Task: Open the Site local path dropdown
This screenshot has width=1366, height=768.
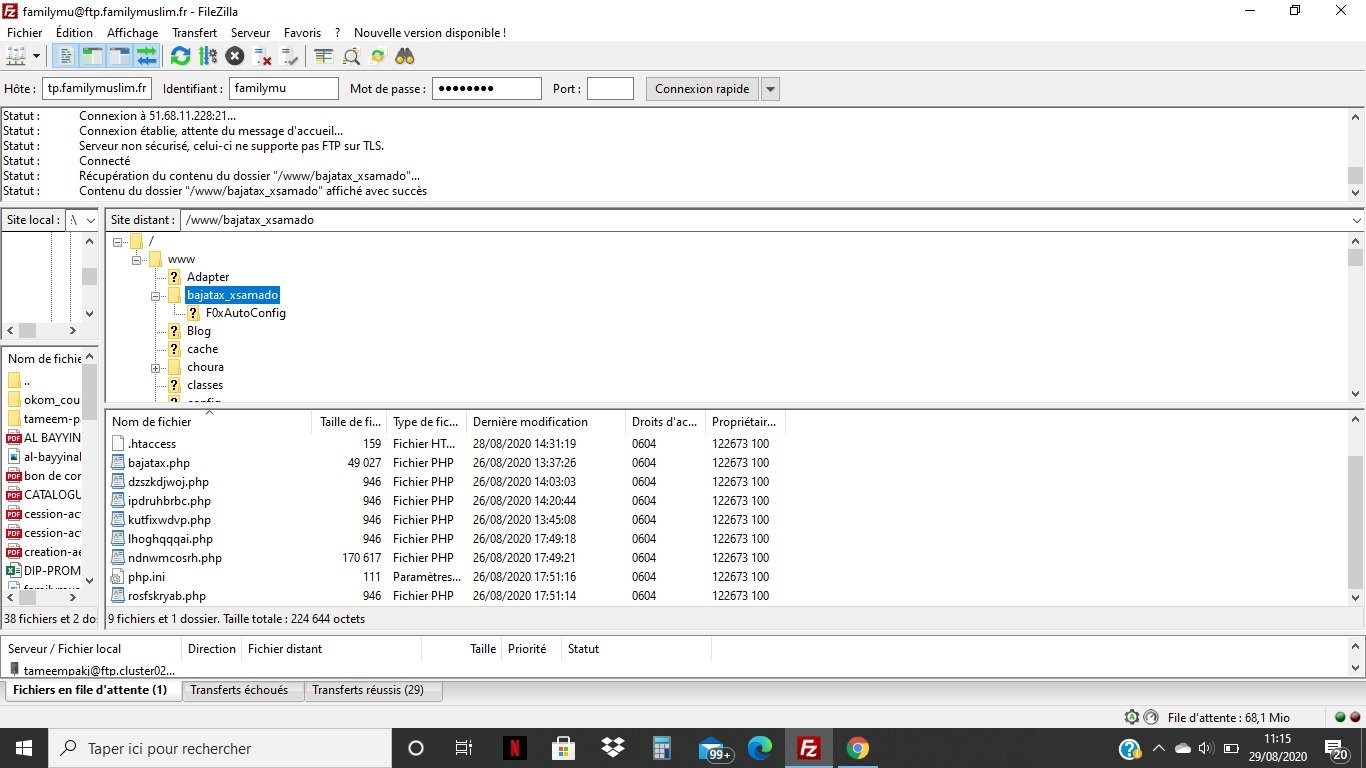Action: click(x=92, y=220)
